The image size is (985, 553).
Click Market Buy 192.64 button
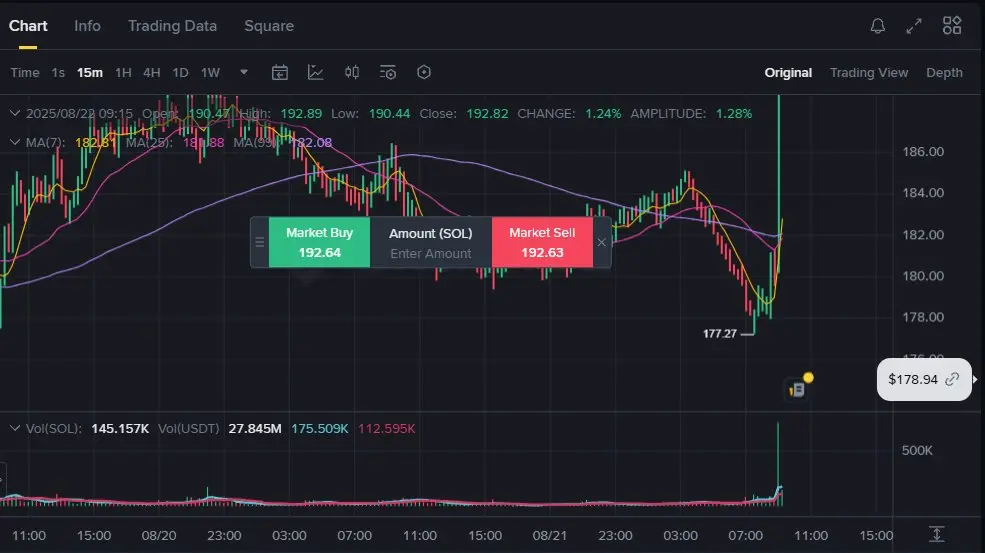[319, 242]
